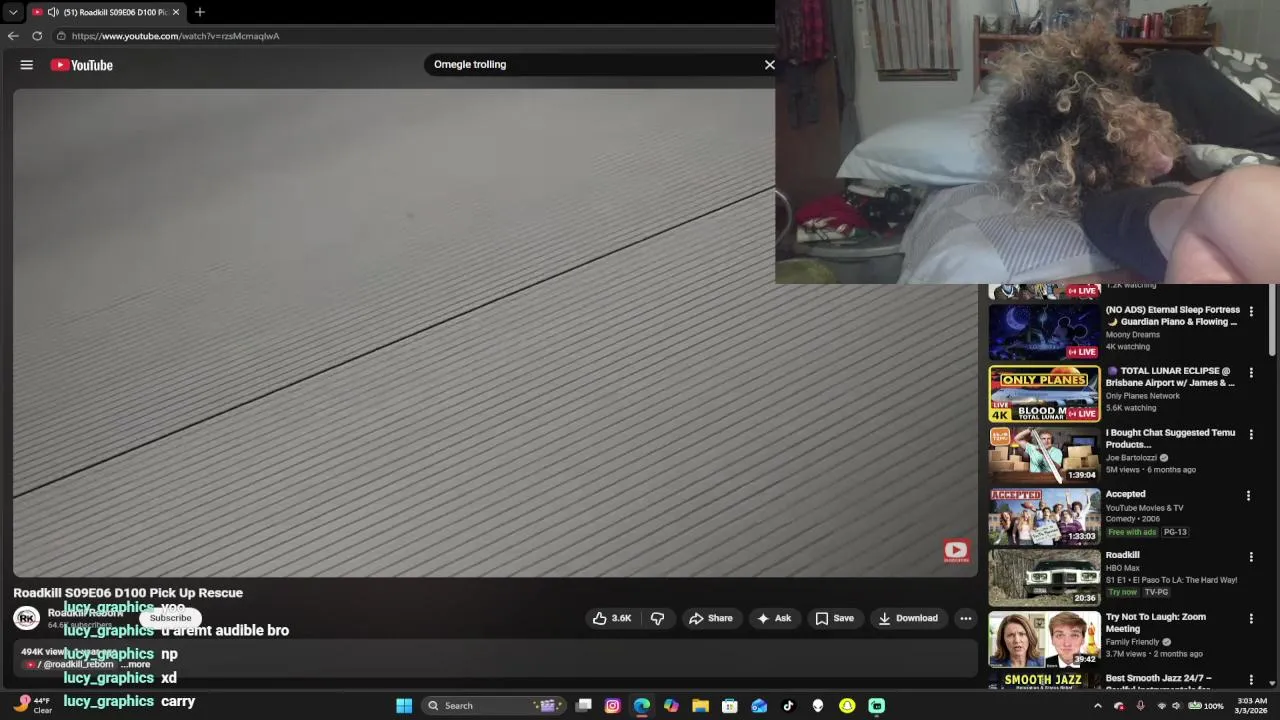Open Alienware app on the taskbar

[x=818, y=706]
